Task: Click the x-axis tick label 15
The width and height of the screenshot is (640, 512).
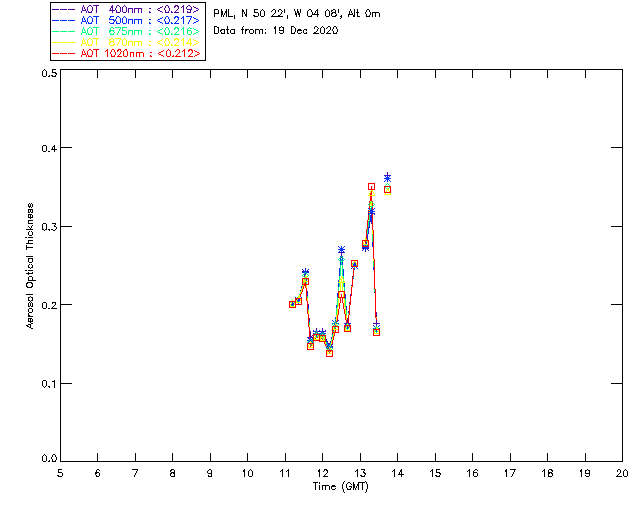Action: [435, 473]
